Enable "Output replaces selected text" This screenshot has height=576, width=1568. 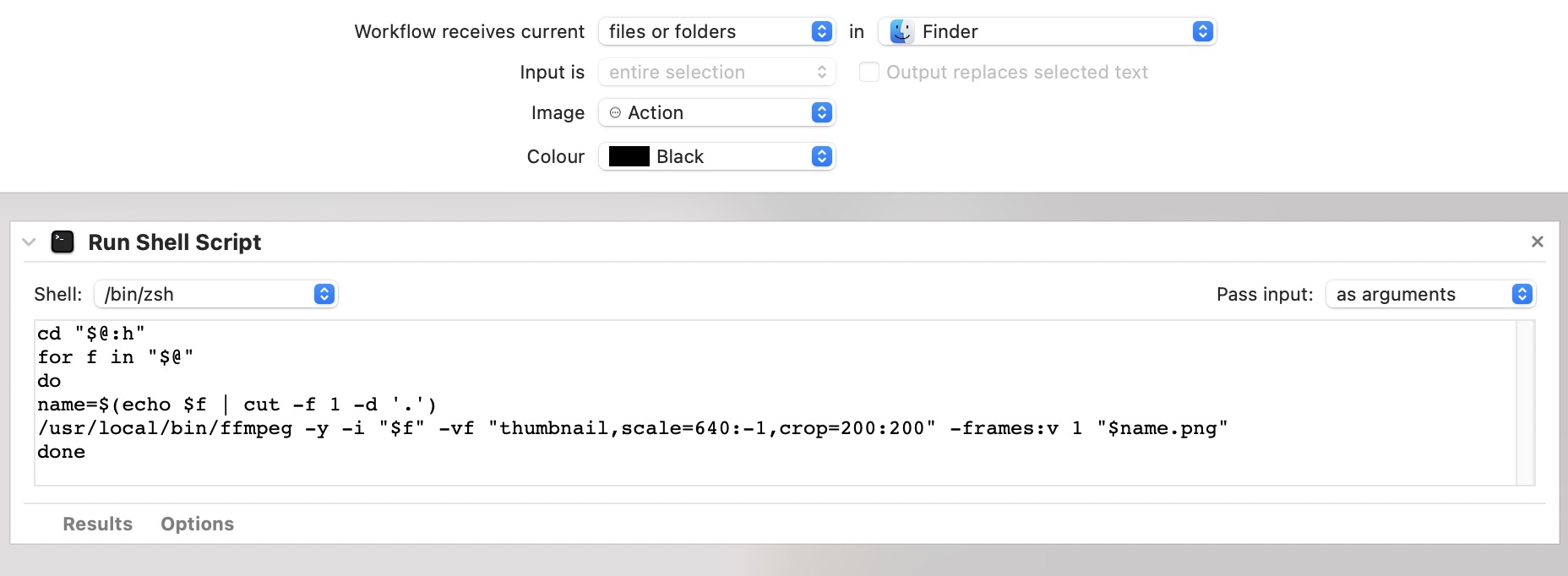[x=868, y=72]
